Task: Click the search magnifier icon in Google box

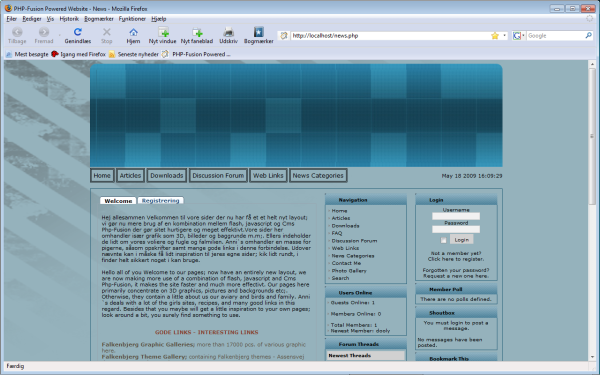Action: coord(588,36)
